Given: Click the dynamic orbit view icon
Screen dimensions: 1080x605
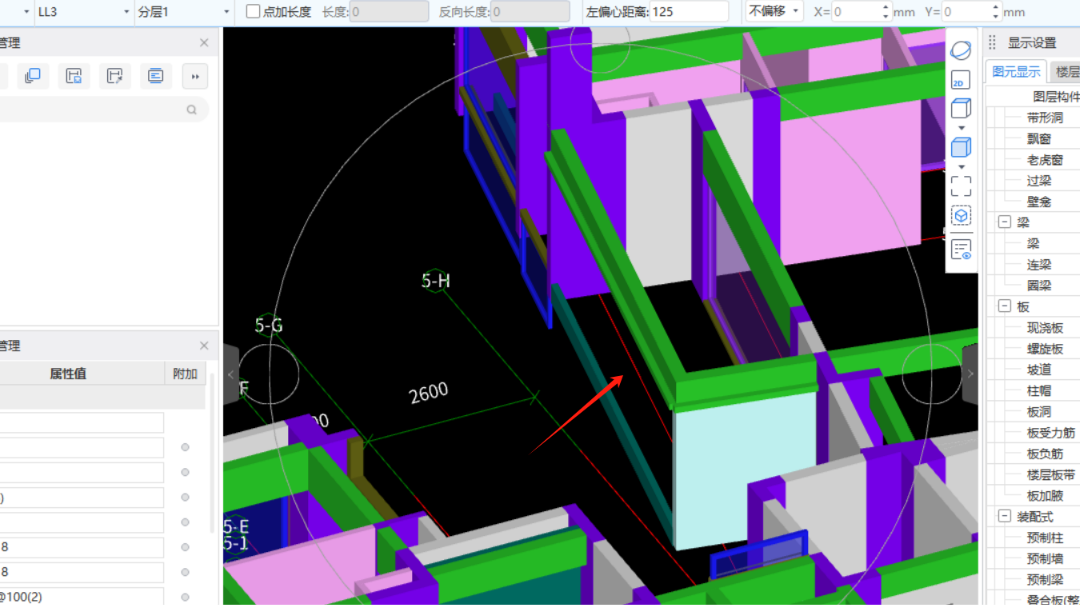Looking at the screenshot, I should click(x=961, y=50).
